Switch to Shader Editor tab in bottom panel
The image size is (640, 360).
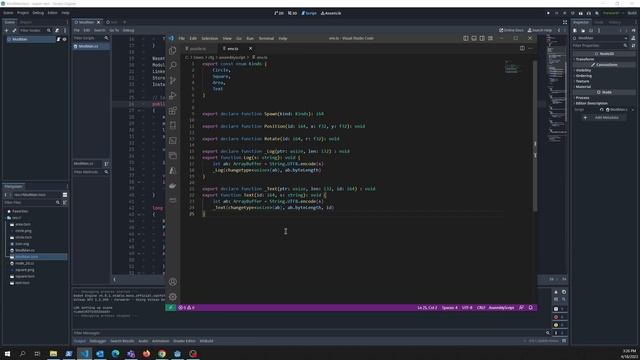coord(184,341)
